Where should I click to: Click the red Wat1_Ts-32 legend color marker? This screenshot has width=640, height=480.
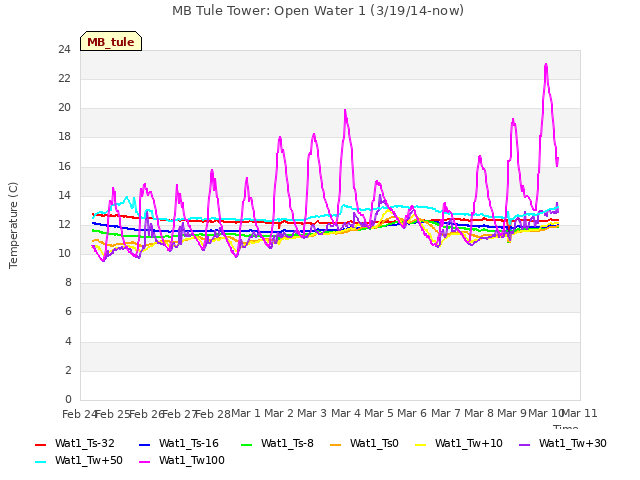(40, 444)
